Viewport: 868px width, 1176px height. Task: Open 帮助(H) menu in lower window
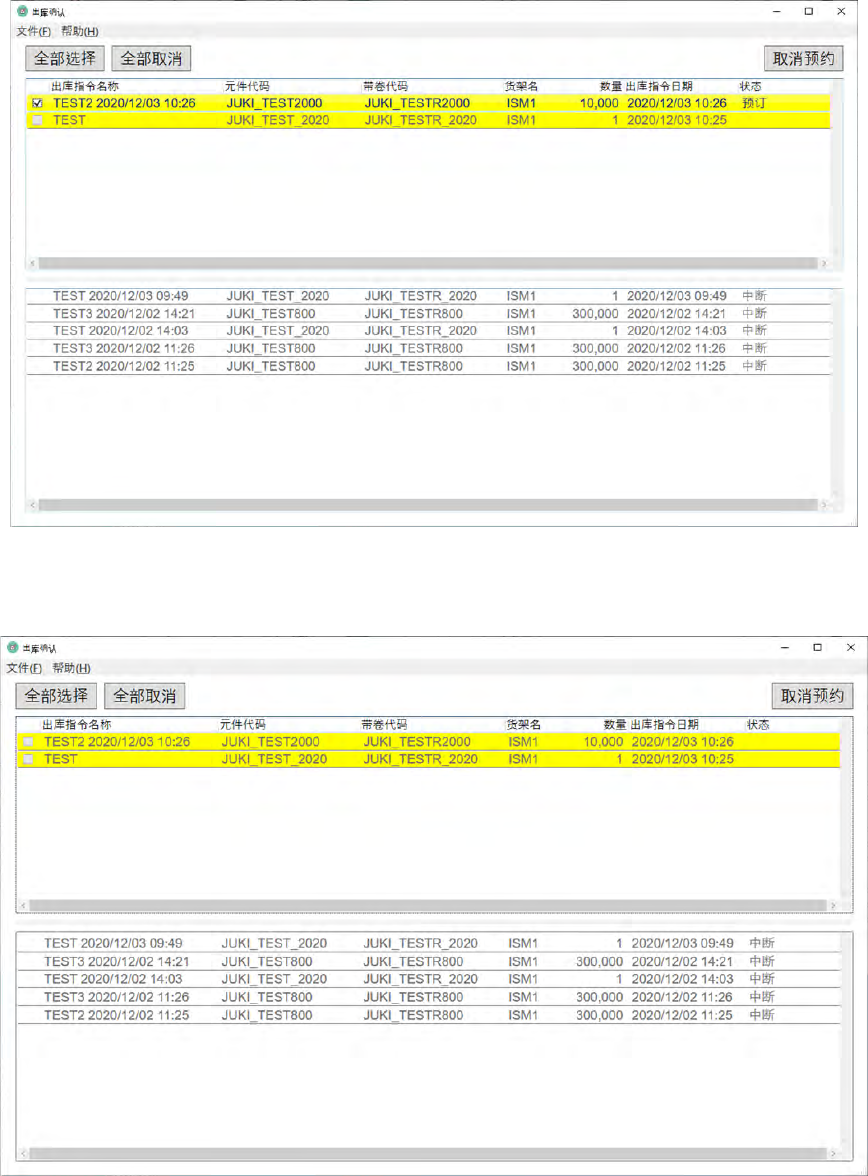[71, 668]
